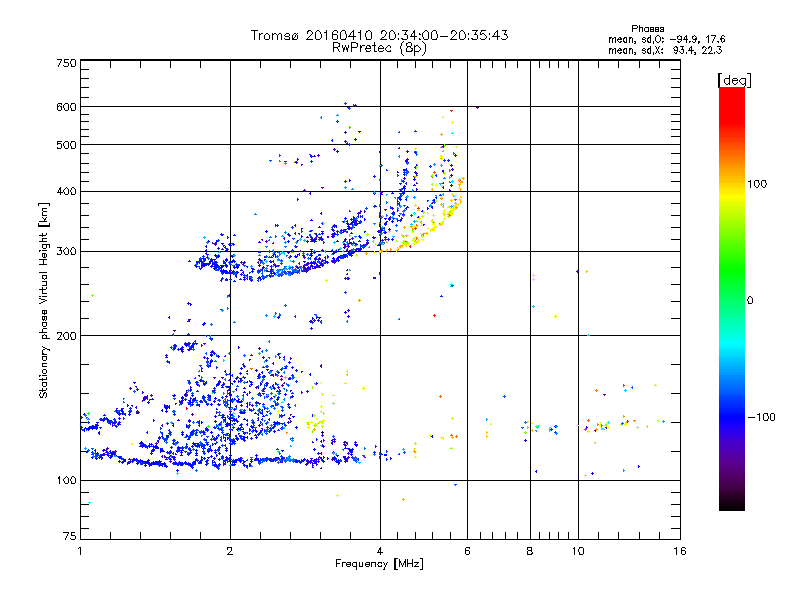
Task: Click the '200' y-axis tick label
Action: pos(66,336)
